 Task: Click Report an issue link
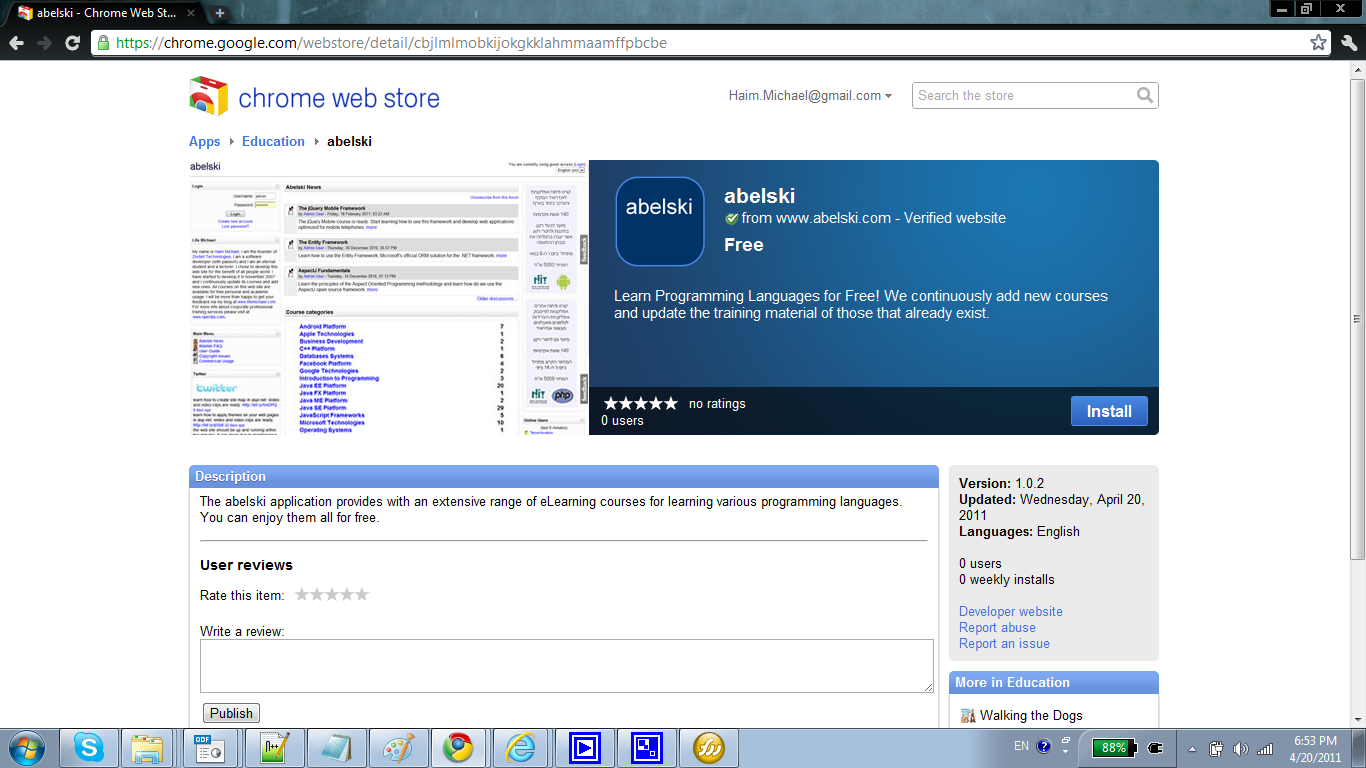1004,643
